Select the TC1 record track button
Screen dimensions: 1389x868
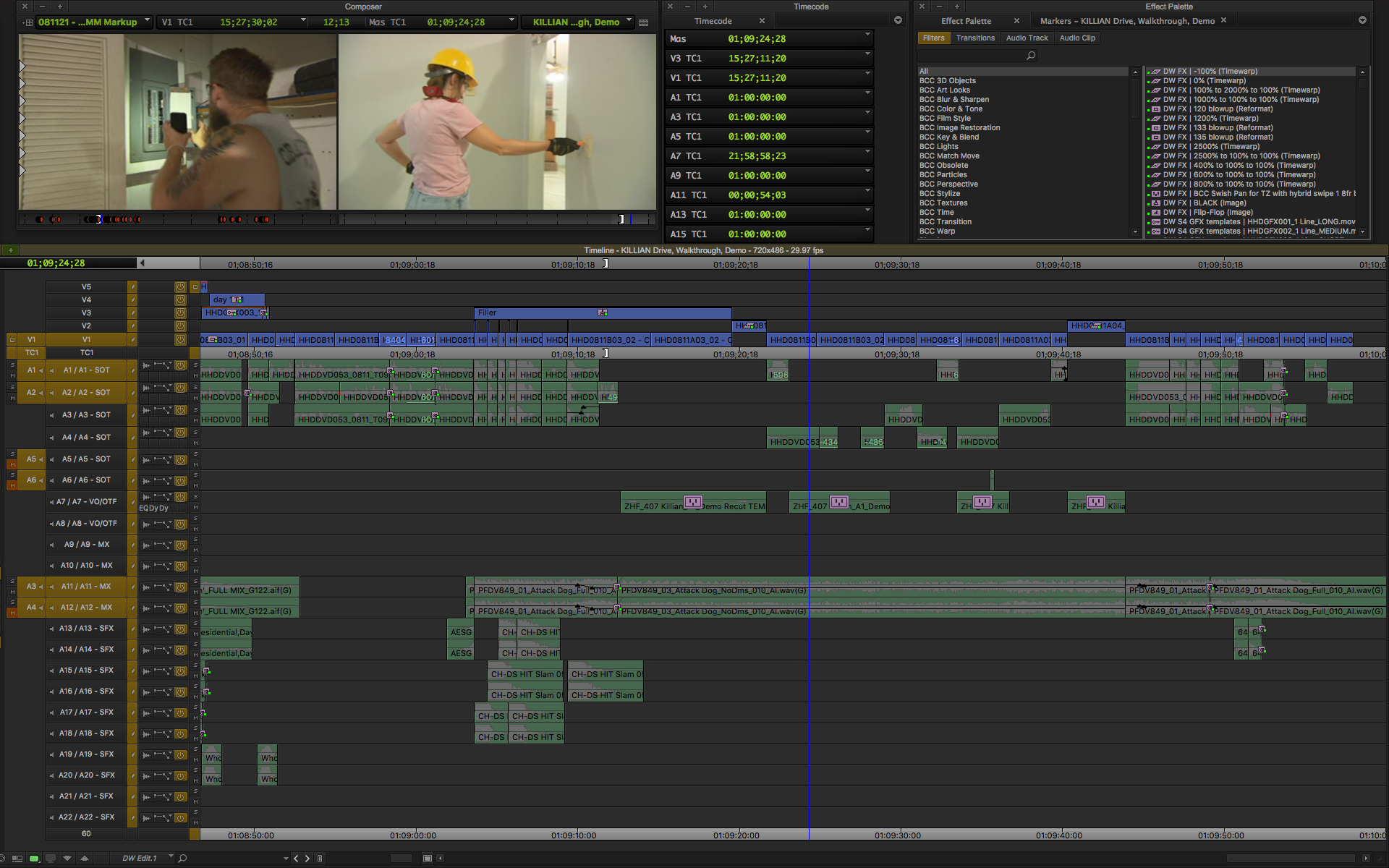86,353
